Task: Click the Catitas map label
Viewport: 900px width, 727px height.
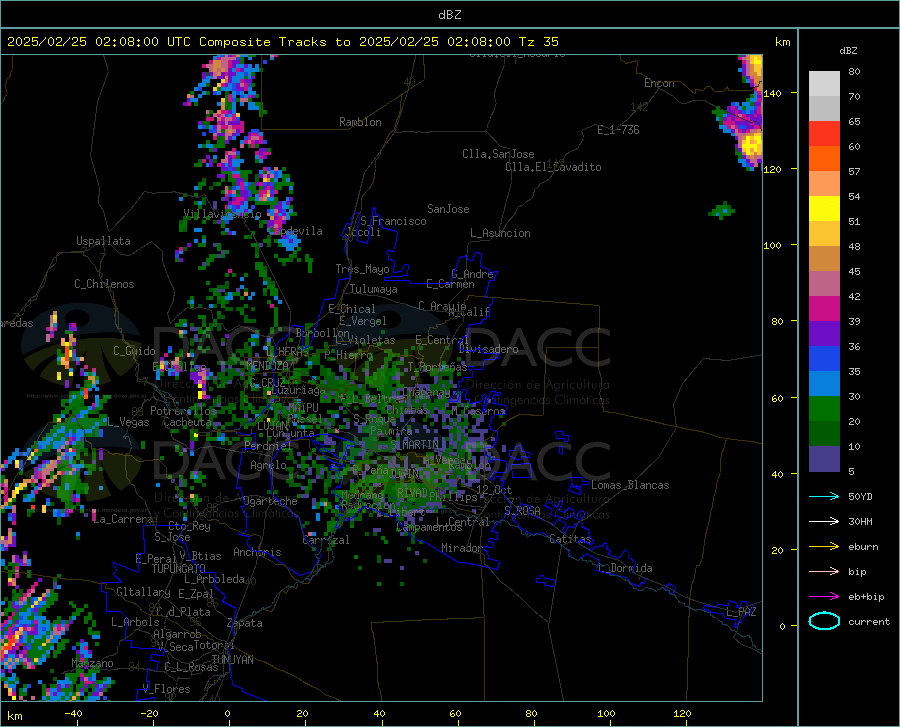Action: point(571,539)
